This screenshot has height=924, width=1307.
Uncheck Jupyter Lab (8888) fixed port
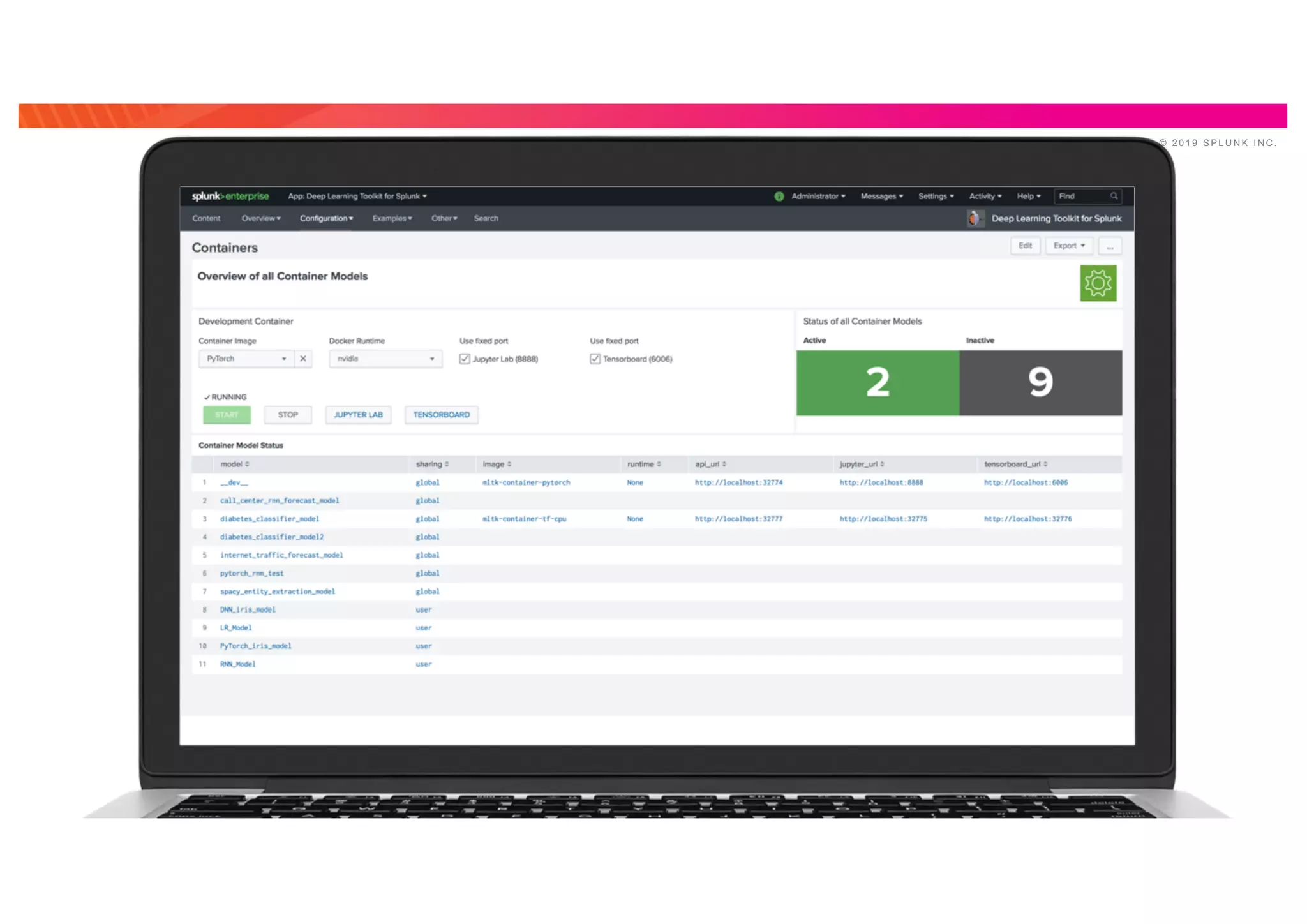pyautogui.click(x=465, y=359)
